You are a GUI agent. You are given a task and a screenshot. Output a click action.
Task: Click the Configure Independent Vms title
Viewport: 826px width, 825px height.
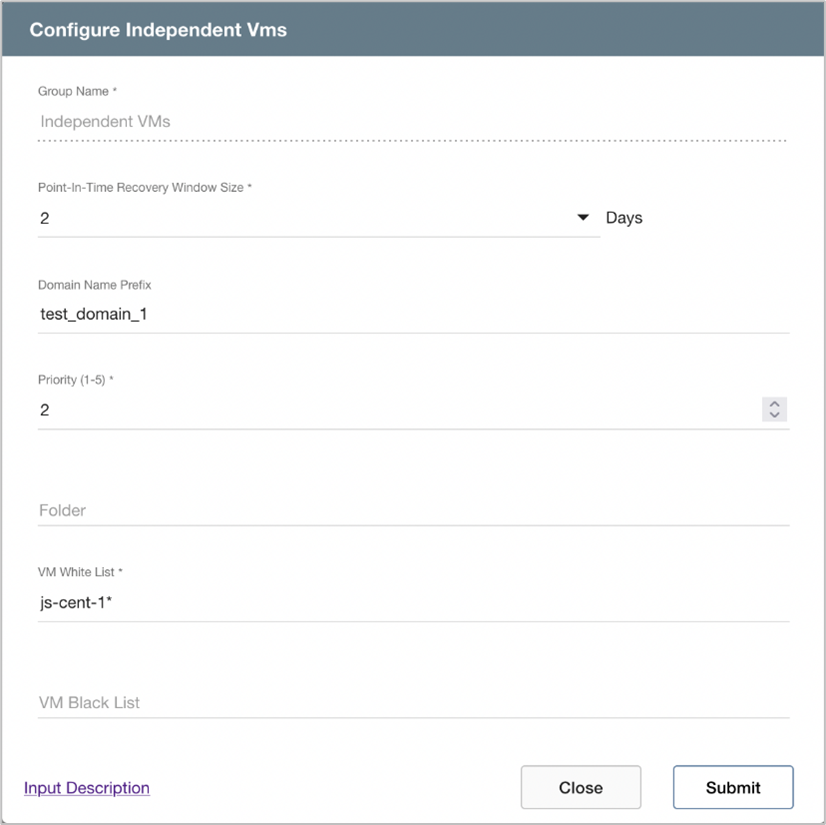point(158,30)
